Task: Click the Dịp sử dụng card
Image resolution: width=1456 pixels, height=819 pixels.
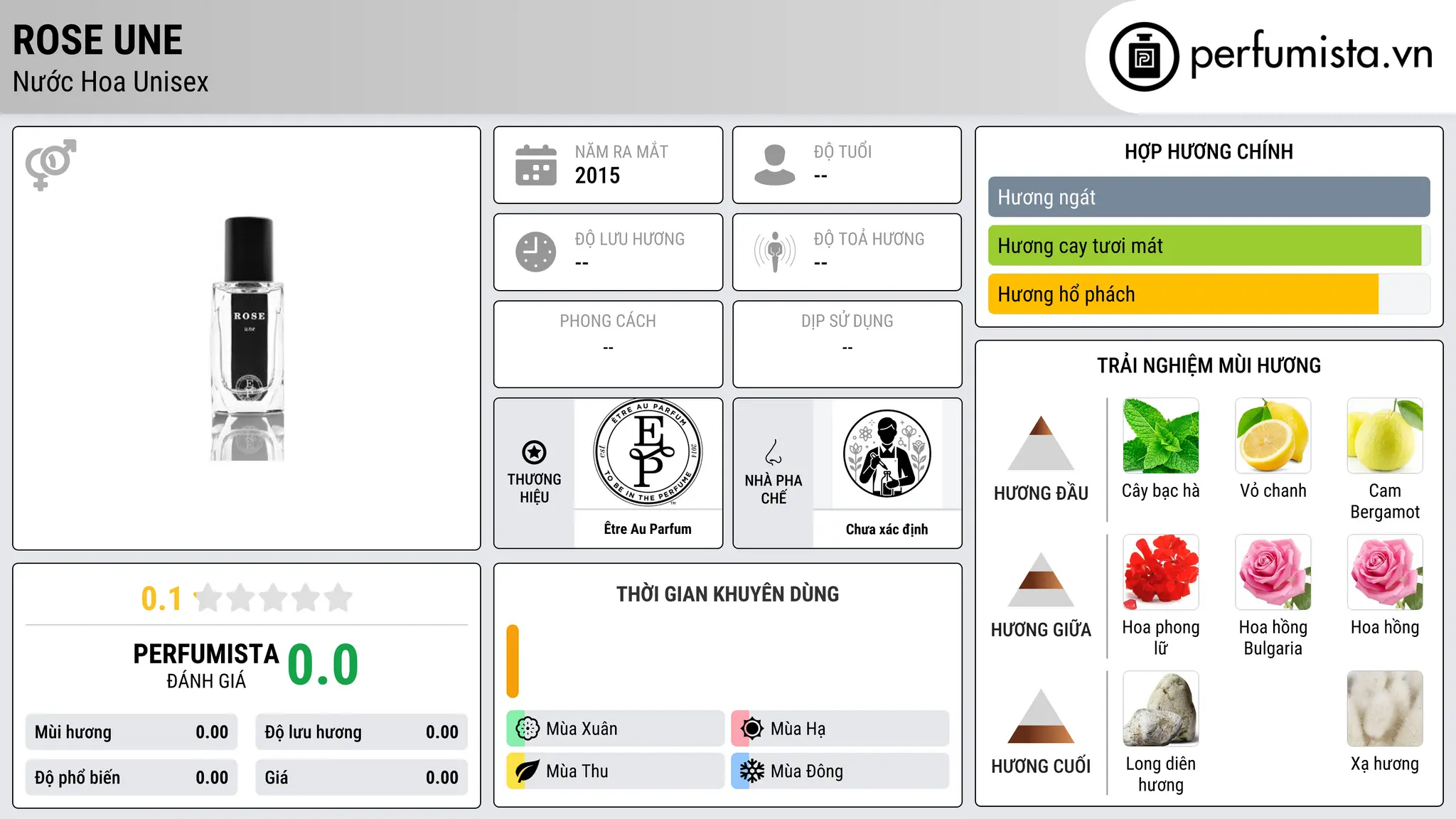Action: pyautogui.click(x=847, y=344)
